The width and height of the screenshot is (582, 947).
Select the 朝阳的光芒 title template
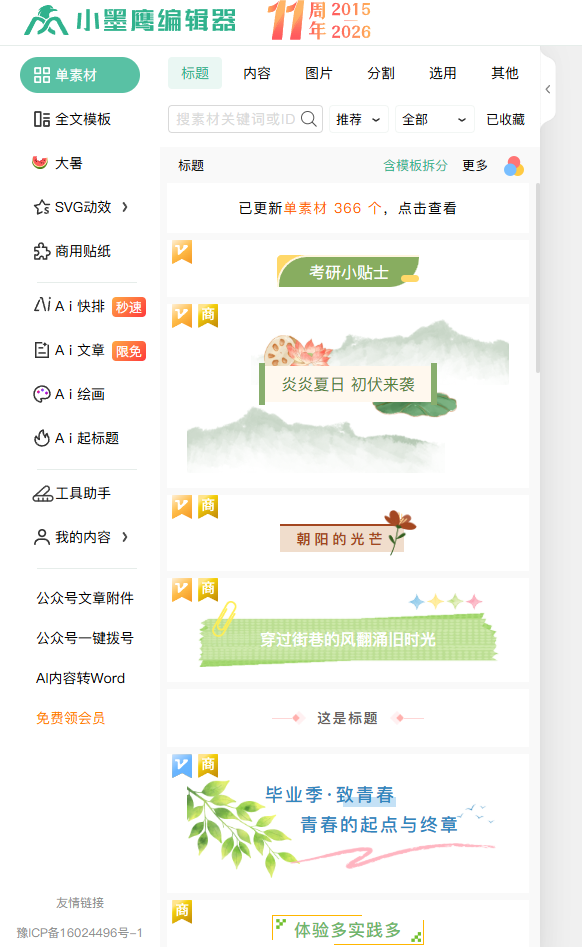(x=348, y=533)
